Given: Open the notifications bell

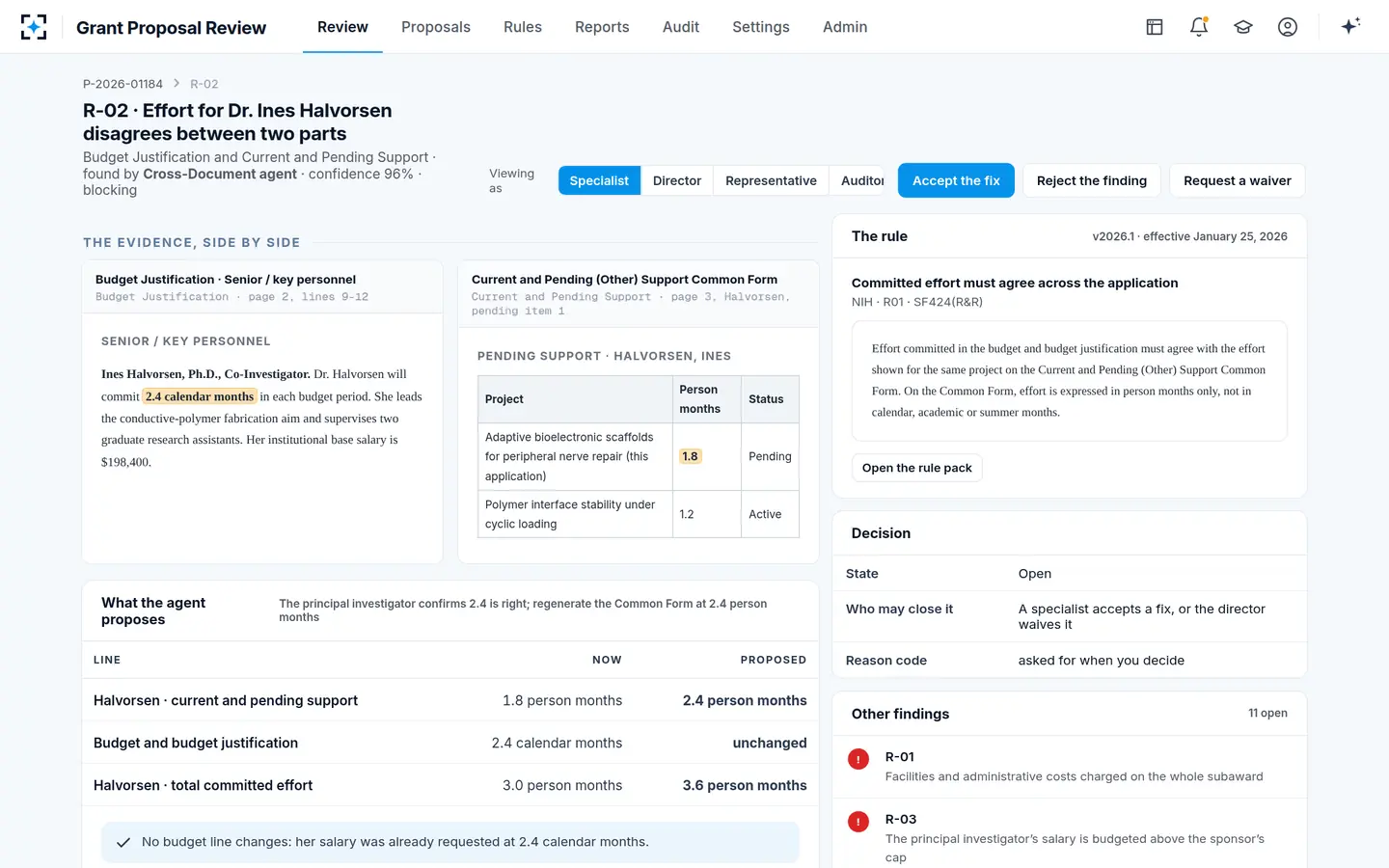Looking at the screenshot, I should 1199,27.
